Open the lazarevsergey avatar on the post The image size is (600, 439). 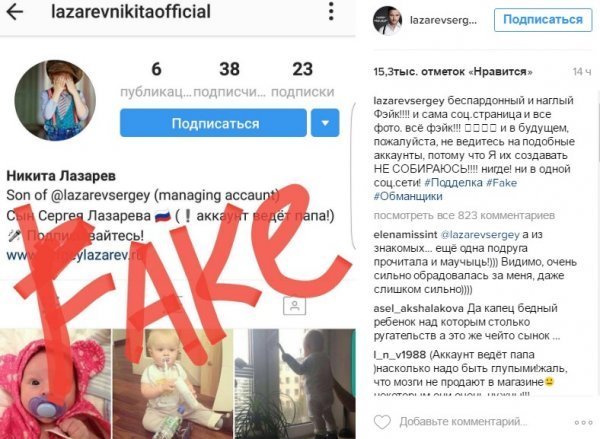click(387, 20)
